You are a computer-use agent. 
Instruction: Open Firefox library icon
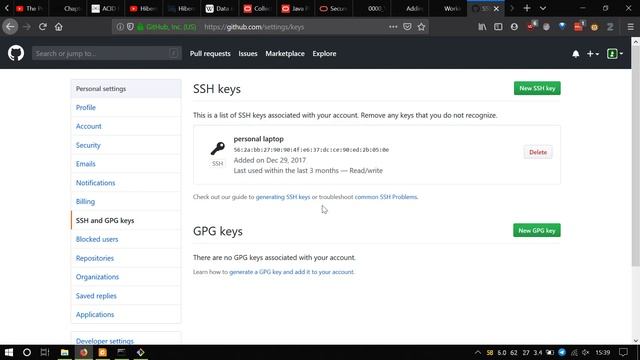coord(482,27)
